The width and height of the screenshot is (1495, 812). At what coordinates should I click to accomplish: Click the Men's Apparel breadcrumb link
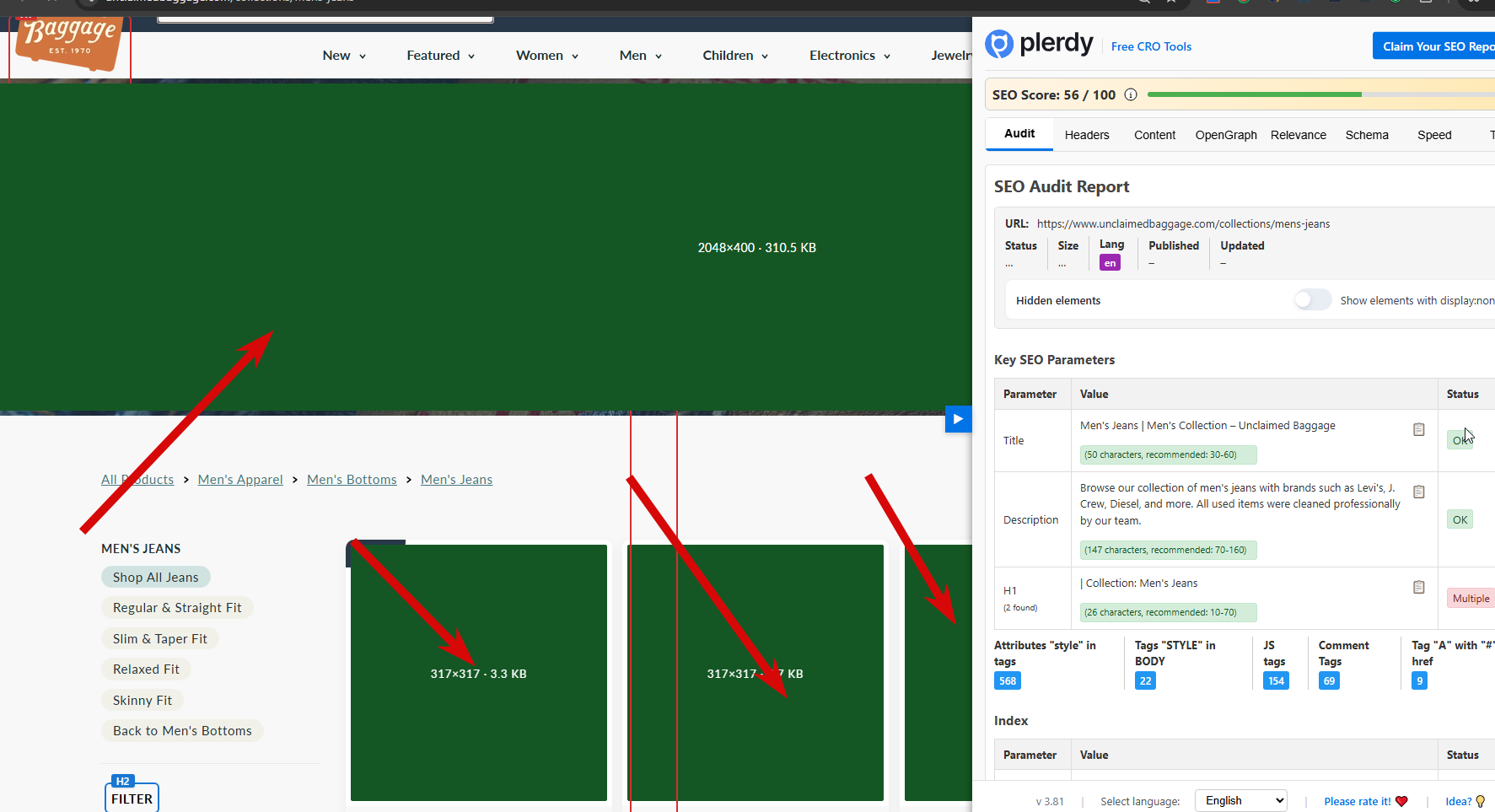[x=240, y=480]
